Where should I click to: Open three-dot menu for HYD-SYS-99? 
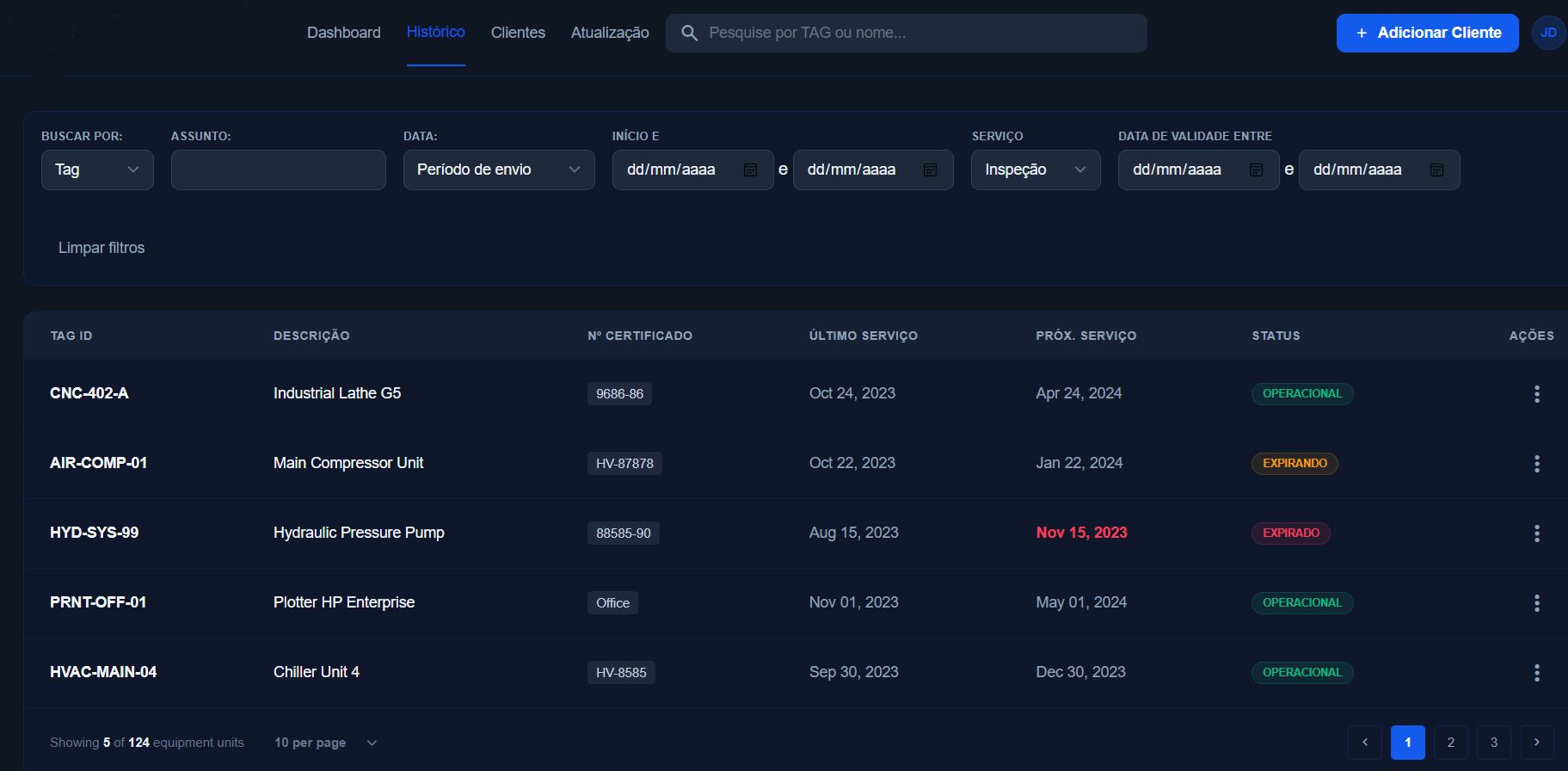click(1536, 534)
